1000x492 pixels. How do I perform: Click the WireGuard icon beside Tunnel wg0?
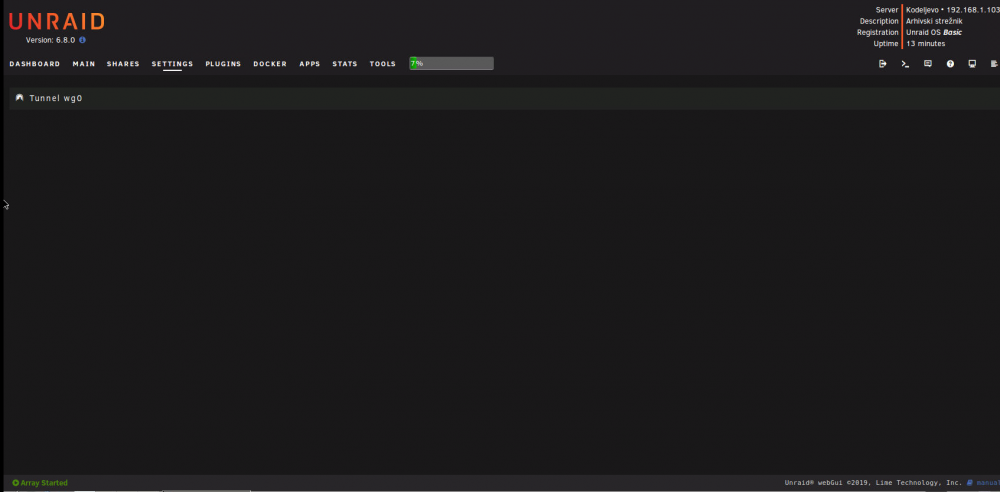19,98
